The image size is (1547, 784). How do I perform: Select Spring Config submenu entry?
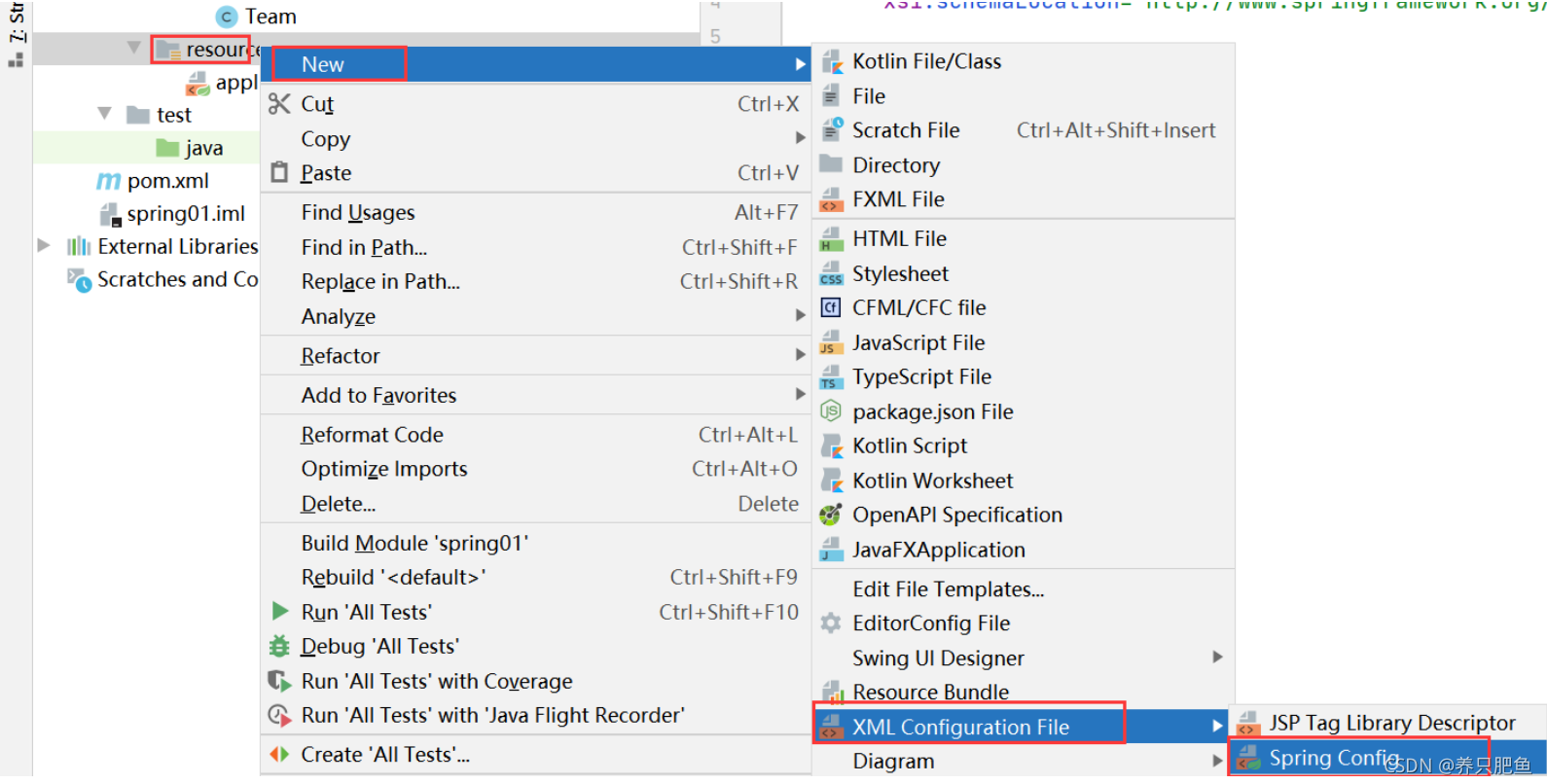pyautogui.click(x=1387, y=758)
